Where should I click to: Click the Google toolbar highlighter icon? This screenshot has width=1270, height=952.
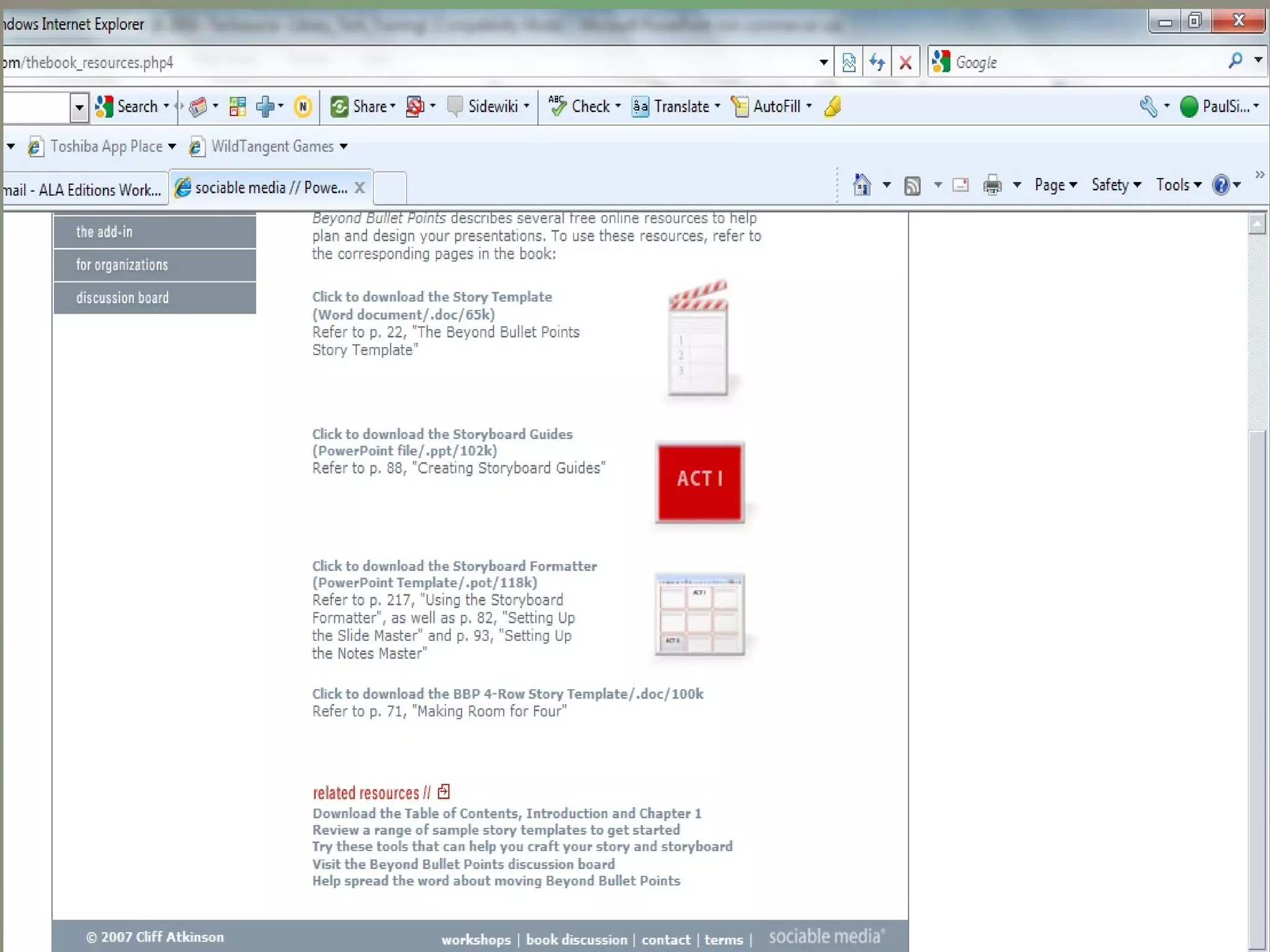click(x=833, y=107)
